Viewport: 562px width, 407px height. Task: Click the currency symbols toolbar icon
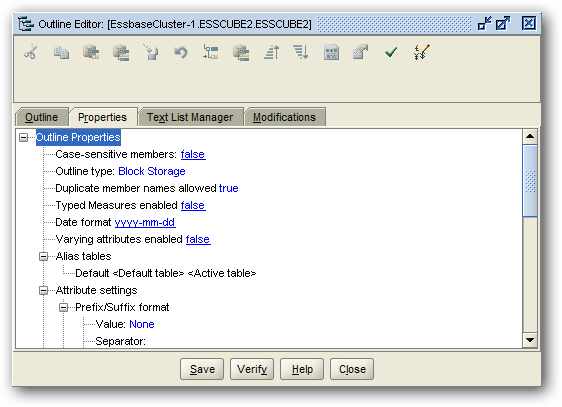click(x=421, y=52)
